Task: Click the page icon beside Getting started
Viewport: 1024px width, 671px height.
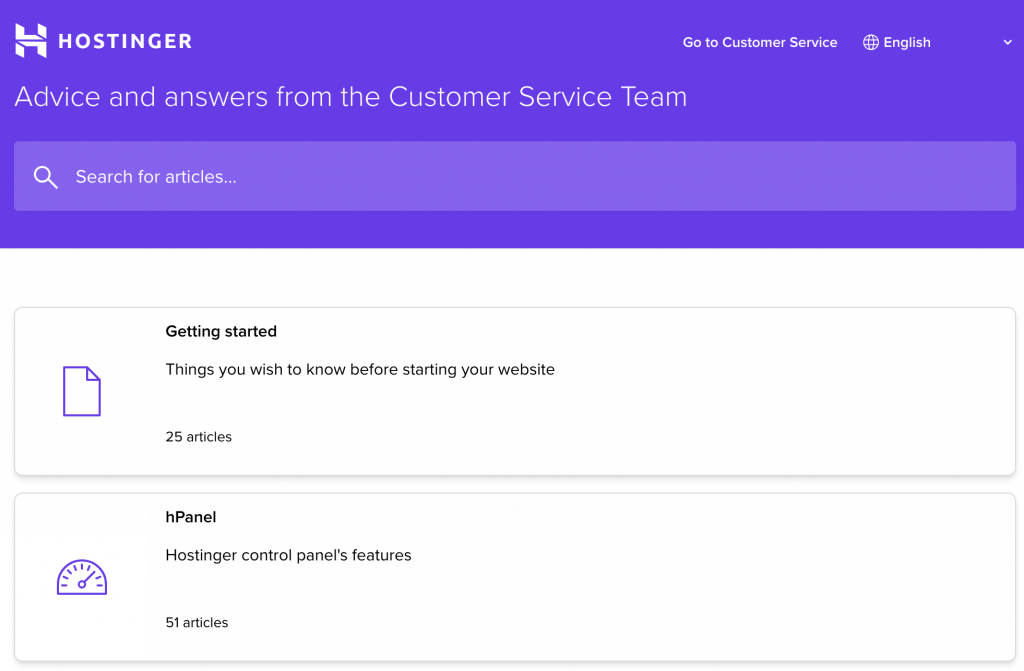Action: tap(81, 391)
